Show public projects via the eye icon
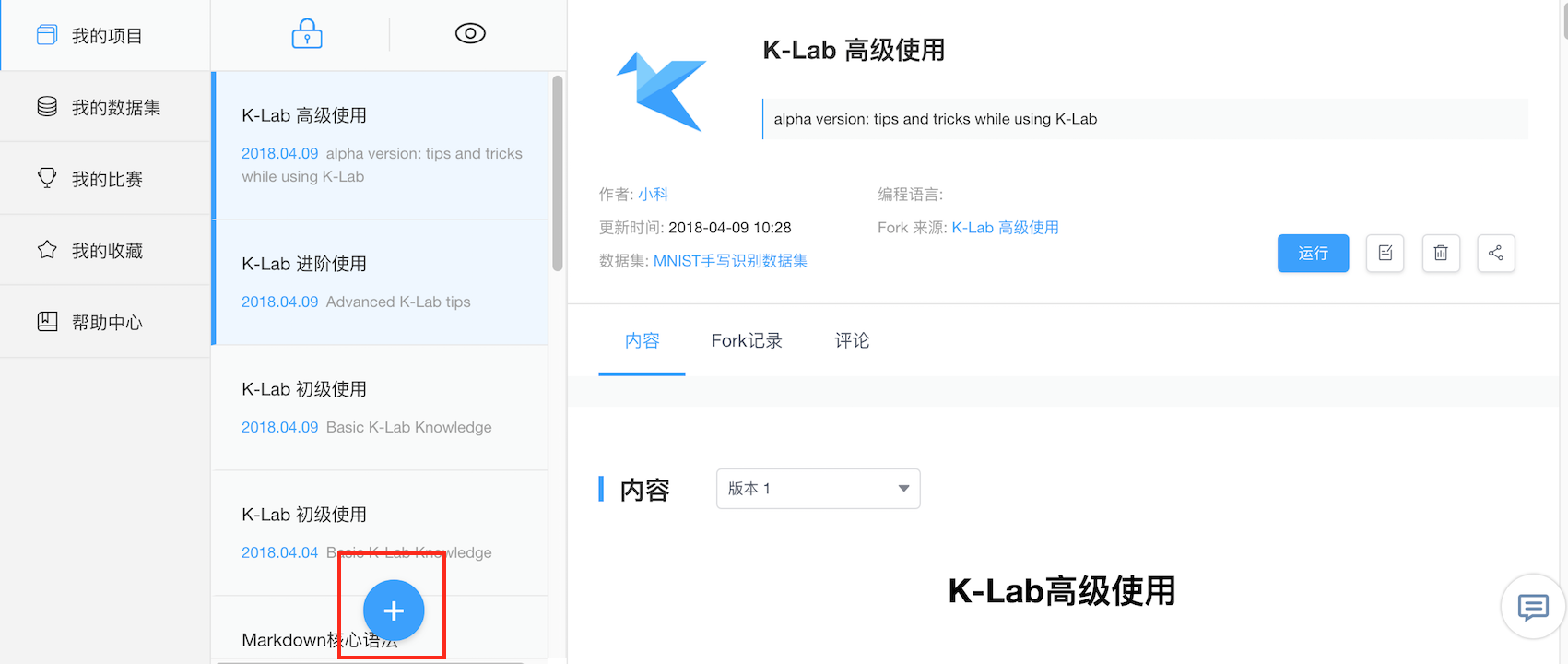 pos(470,33)
